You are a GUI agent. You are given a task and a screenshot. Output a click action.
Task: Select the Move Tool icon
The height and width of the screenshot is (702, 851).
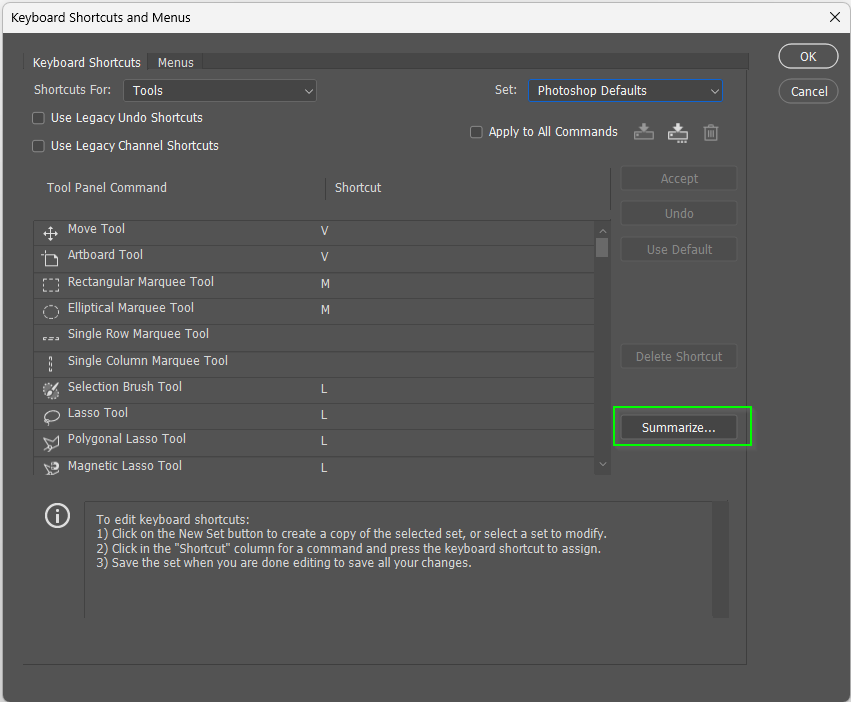pos(50,230)
